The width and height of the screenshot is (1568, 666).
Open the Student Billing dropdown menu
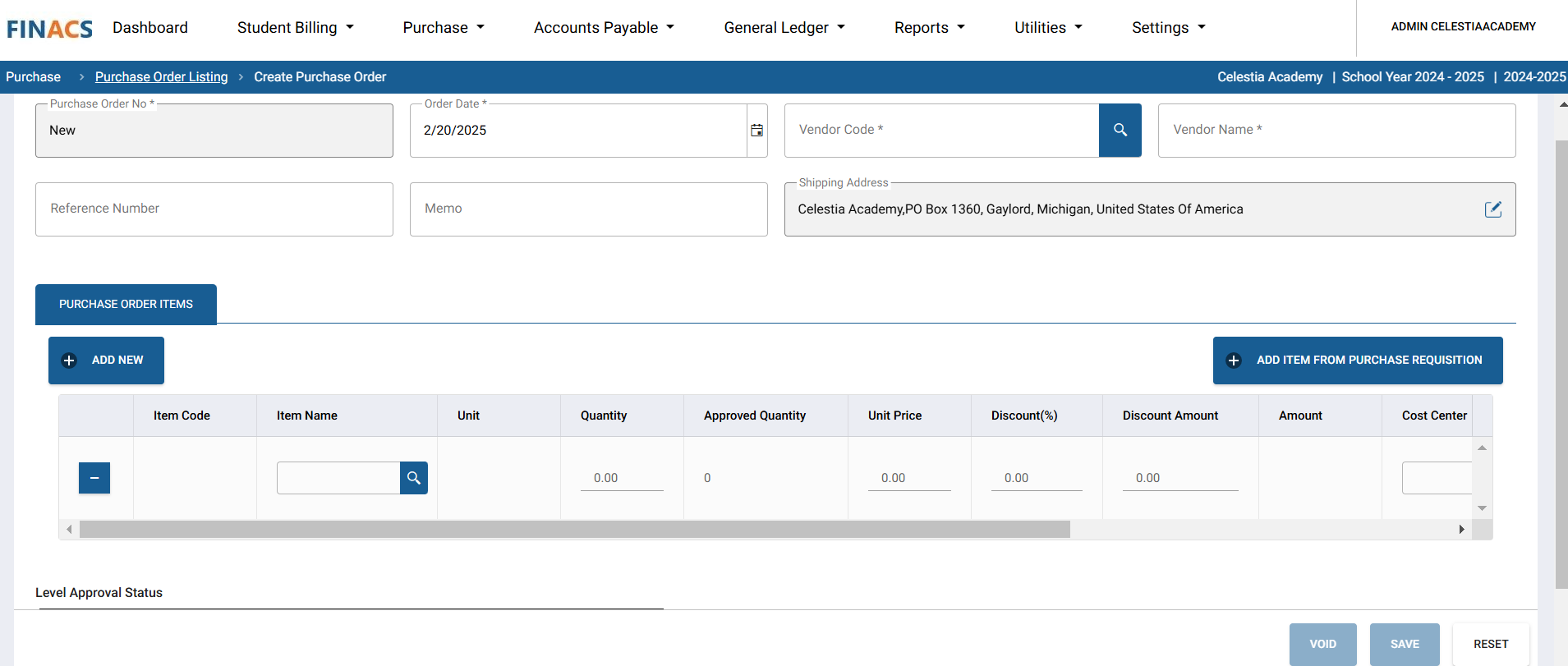(x=296, y=28)
